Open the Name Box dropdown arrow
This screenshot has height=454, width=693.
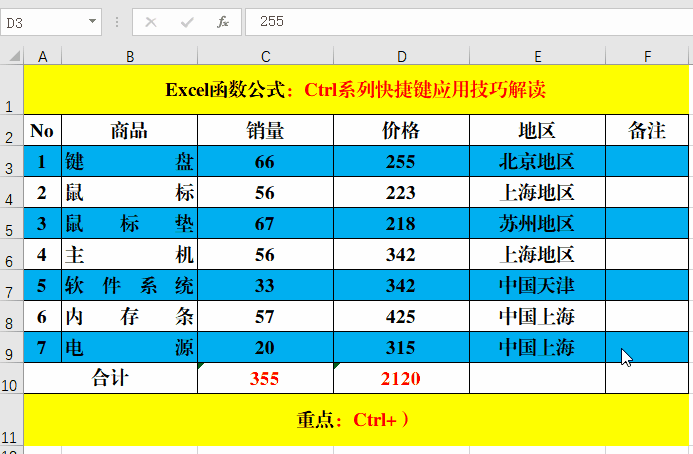(92, 21)
